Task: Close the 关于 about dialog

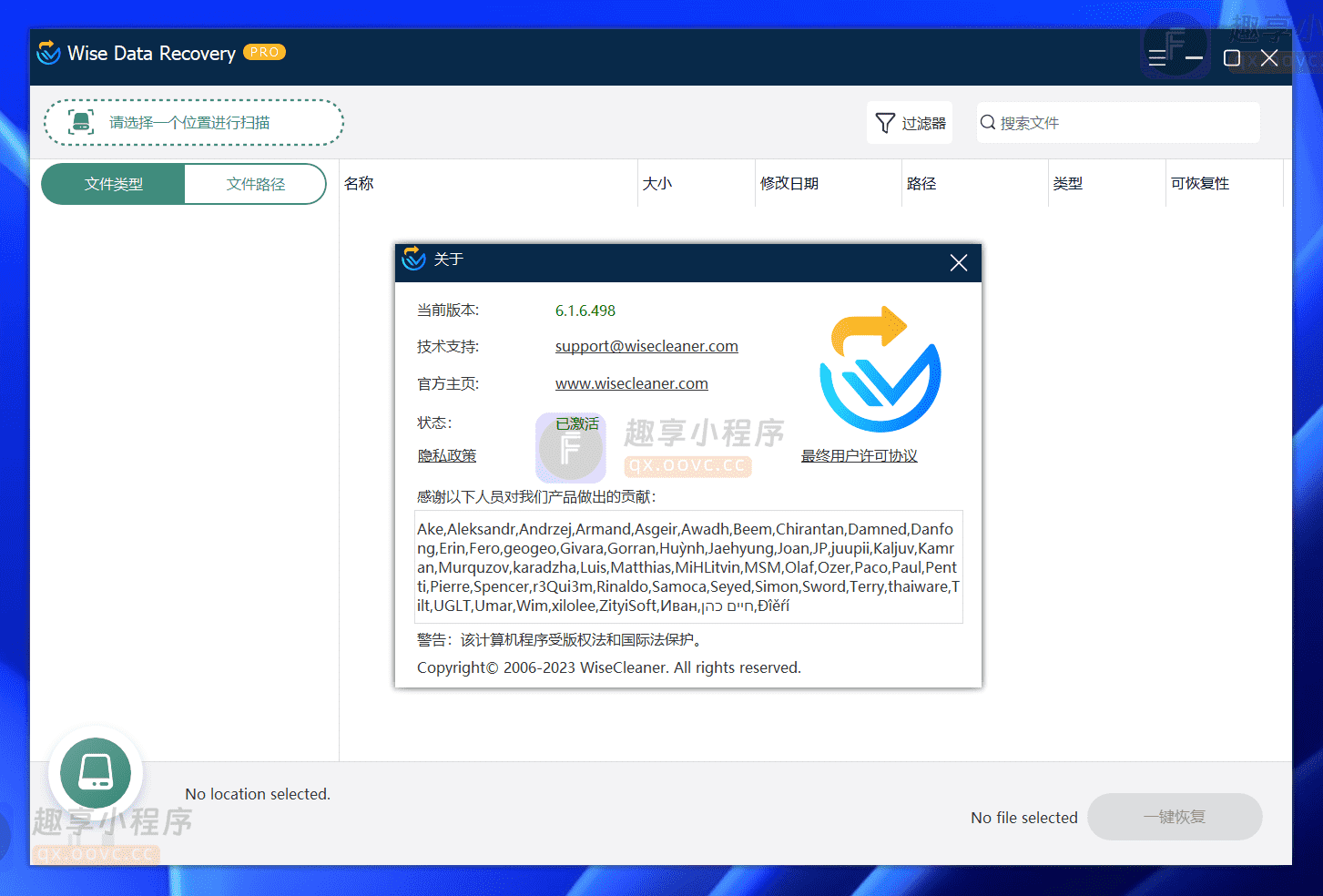Action: click(959, 263)
